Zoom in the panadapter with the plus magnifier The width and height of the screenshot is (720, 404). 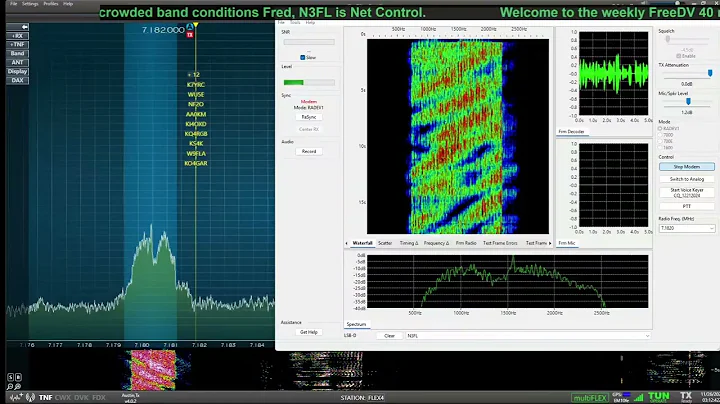pos(17,387)
